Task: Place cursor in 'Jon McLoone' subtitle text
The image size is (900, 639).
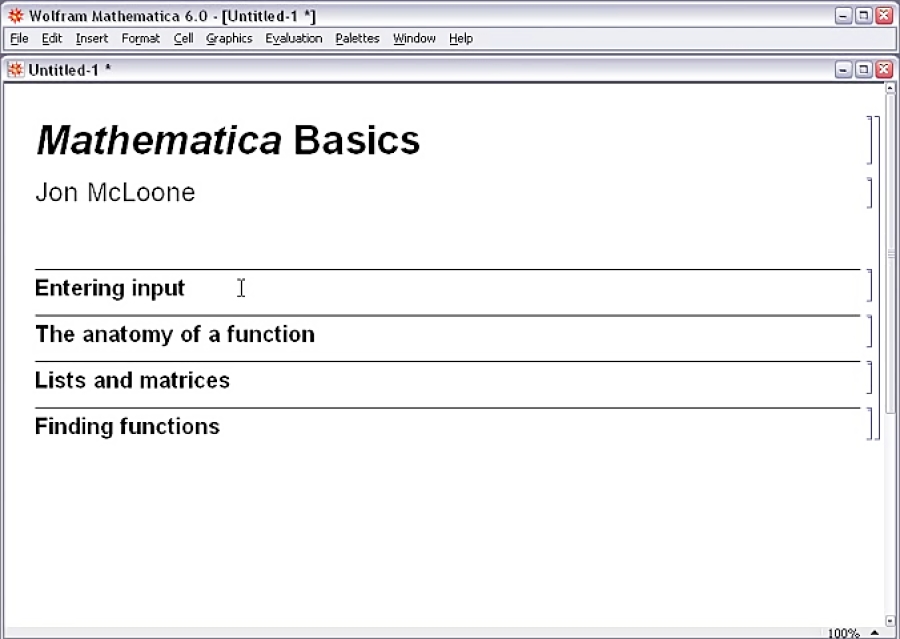Action: pyautogui.click(x=115, y=193)
